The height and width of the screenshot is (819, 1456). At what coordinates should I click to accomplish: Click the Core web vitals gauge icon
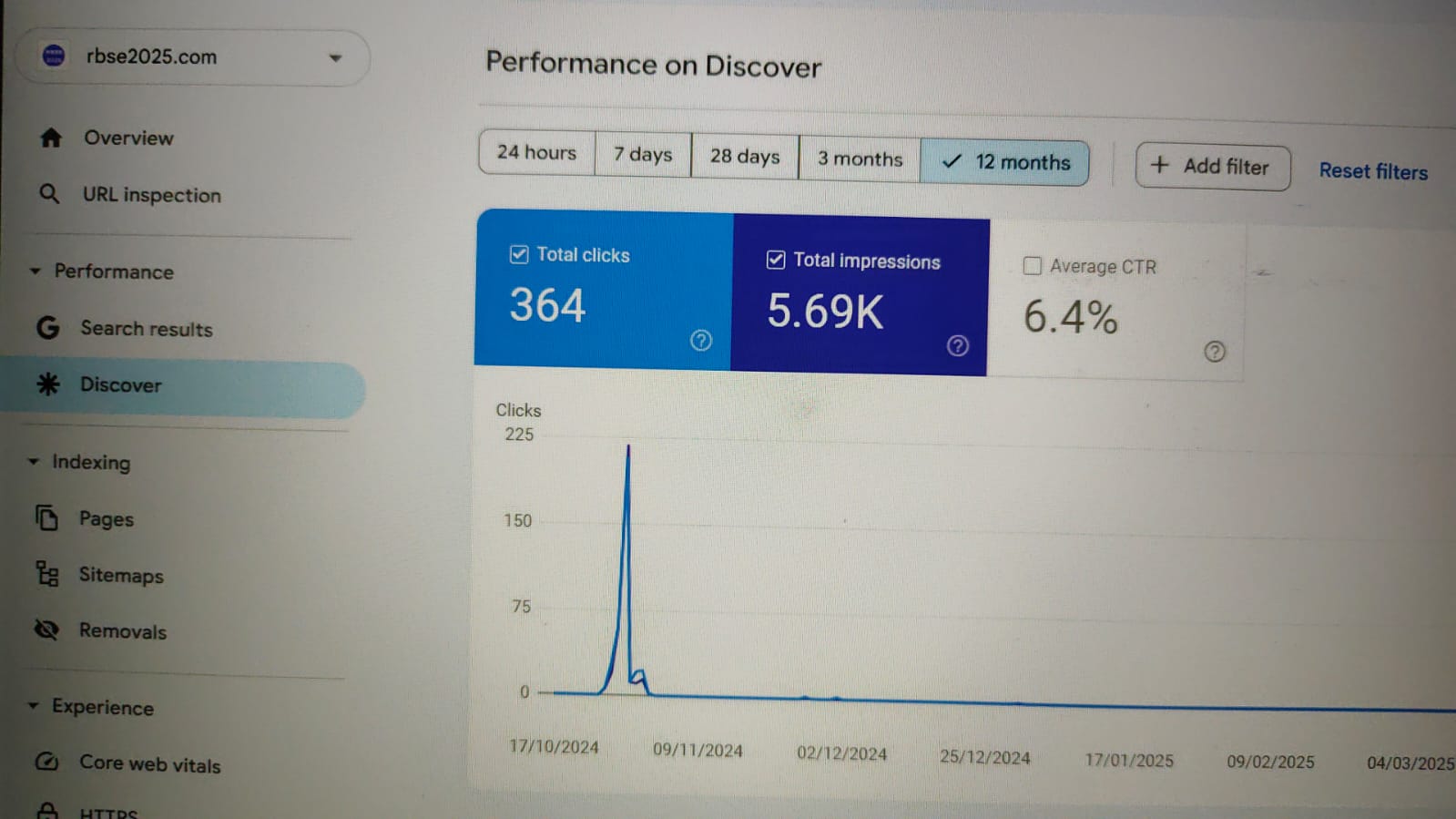click(46, 762)
